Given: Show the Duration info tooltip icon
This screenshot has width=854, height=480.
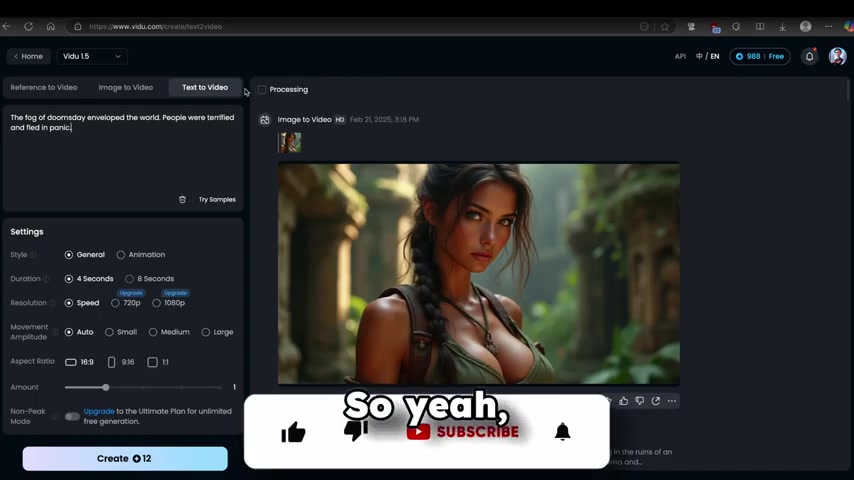Looking at the screenshot, I should pos(46,279).
